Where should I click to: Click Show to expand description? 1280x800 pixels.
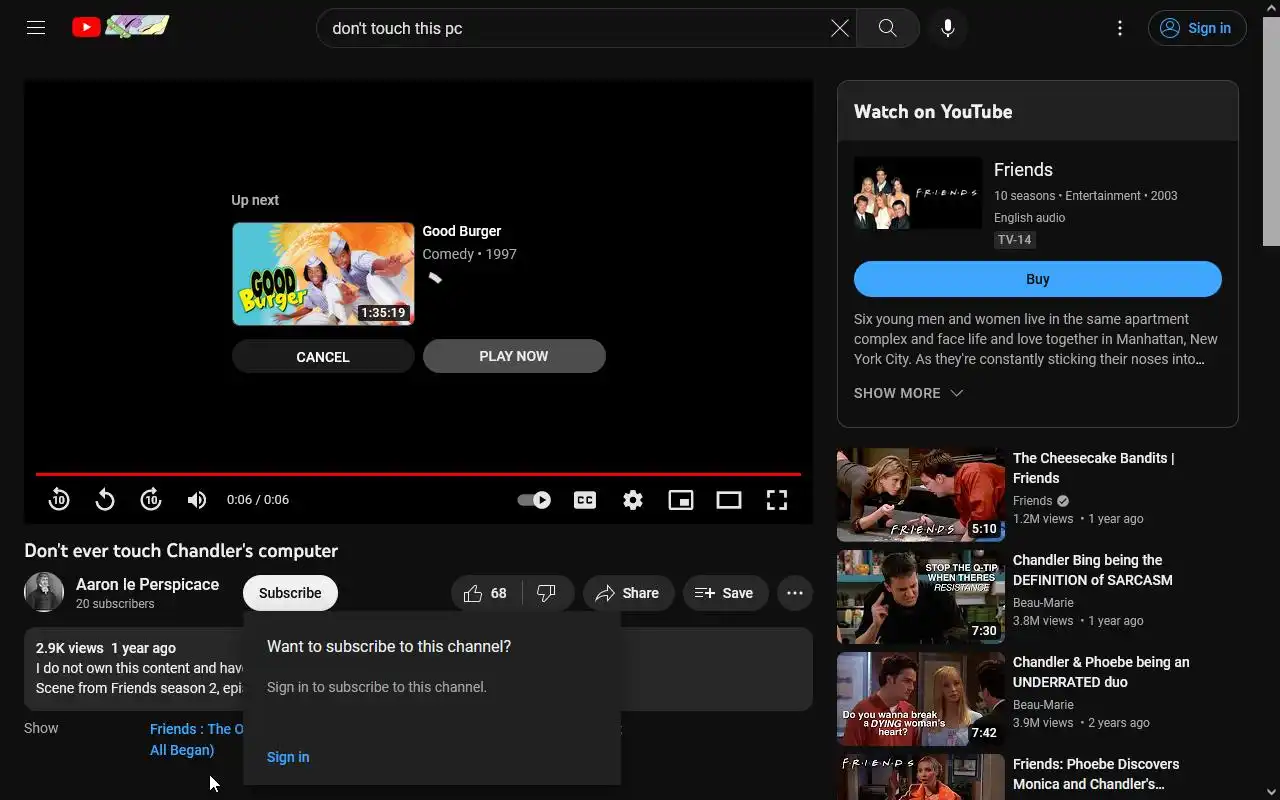point(41,728)
